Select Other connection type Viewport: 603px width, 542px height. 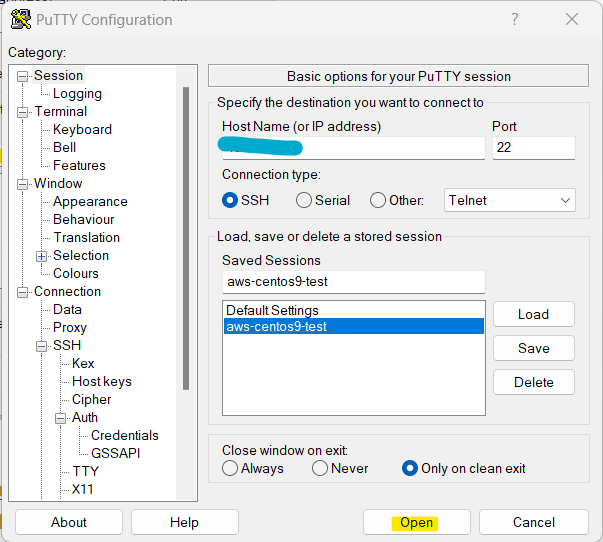click(x=378, y=200)
